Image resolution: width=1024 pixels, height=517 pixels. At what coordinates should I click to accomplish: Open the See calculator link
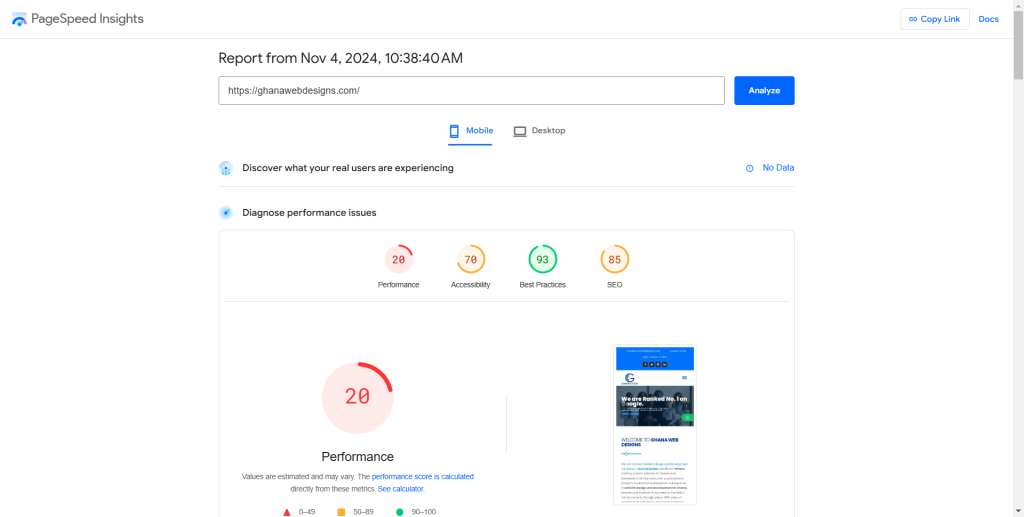click(401, 488)
